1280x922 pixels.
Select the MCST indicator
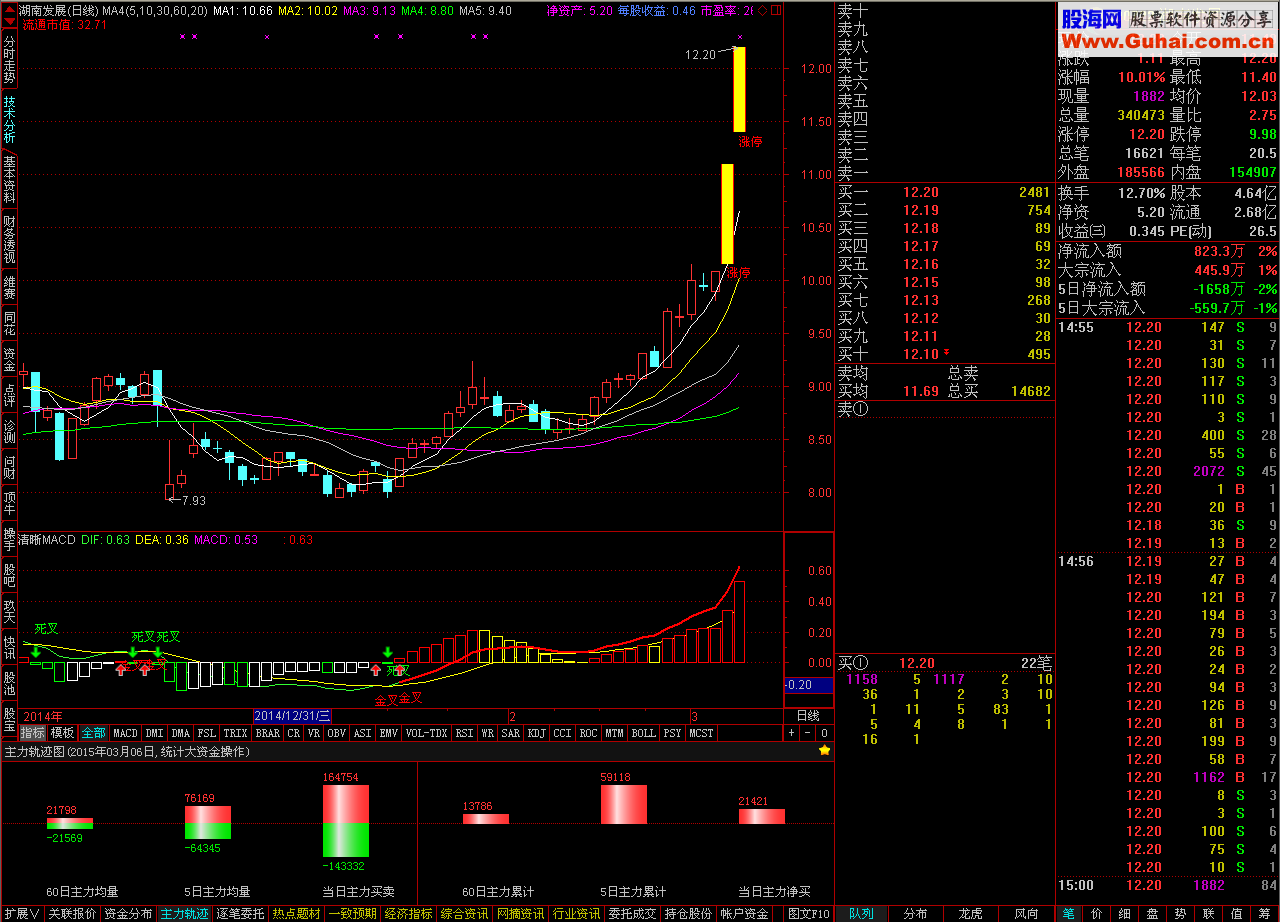[x=702, y=733]
